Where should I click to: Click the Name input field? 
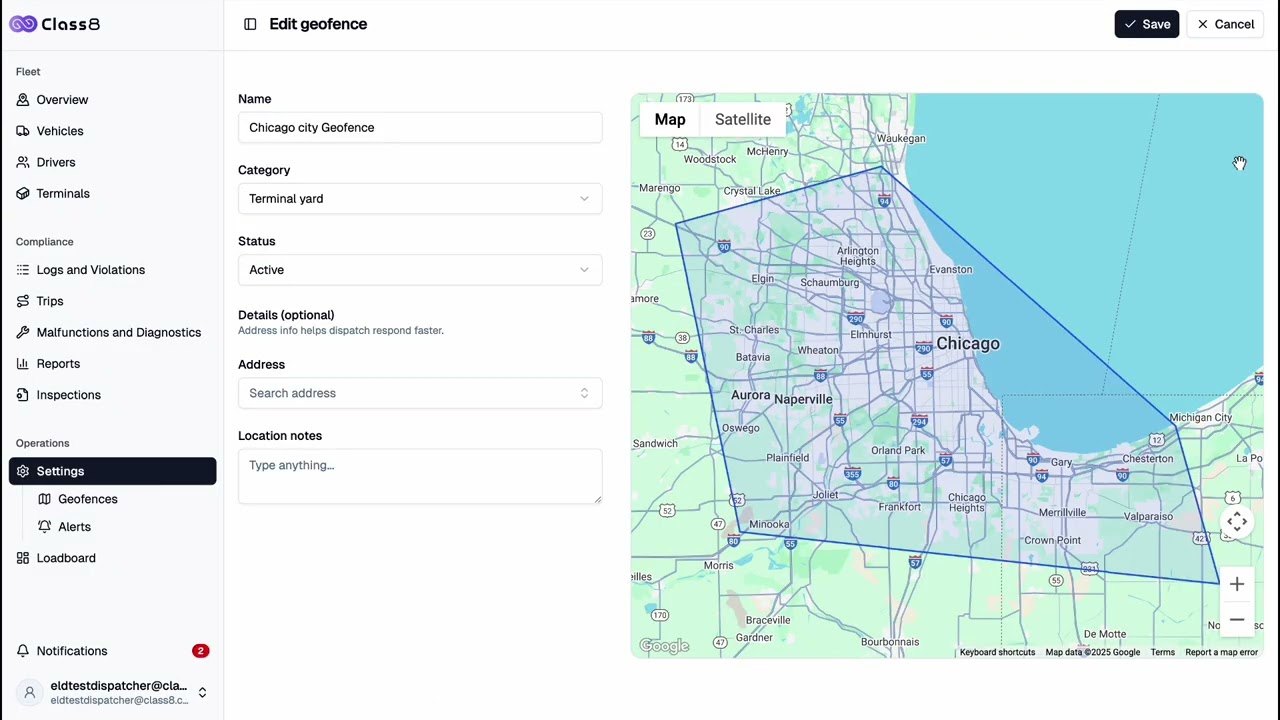pos(420,127)
